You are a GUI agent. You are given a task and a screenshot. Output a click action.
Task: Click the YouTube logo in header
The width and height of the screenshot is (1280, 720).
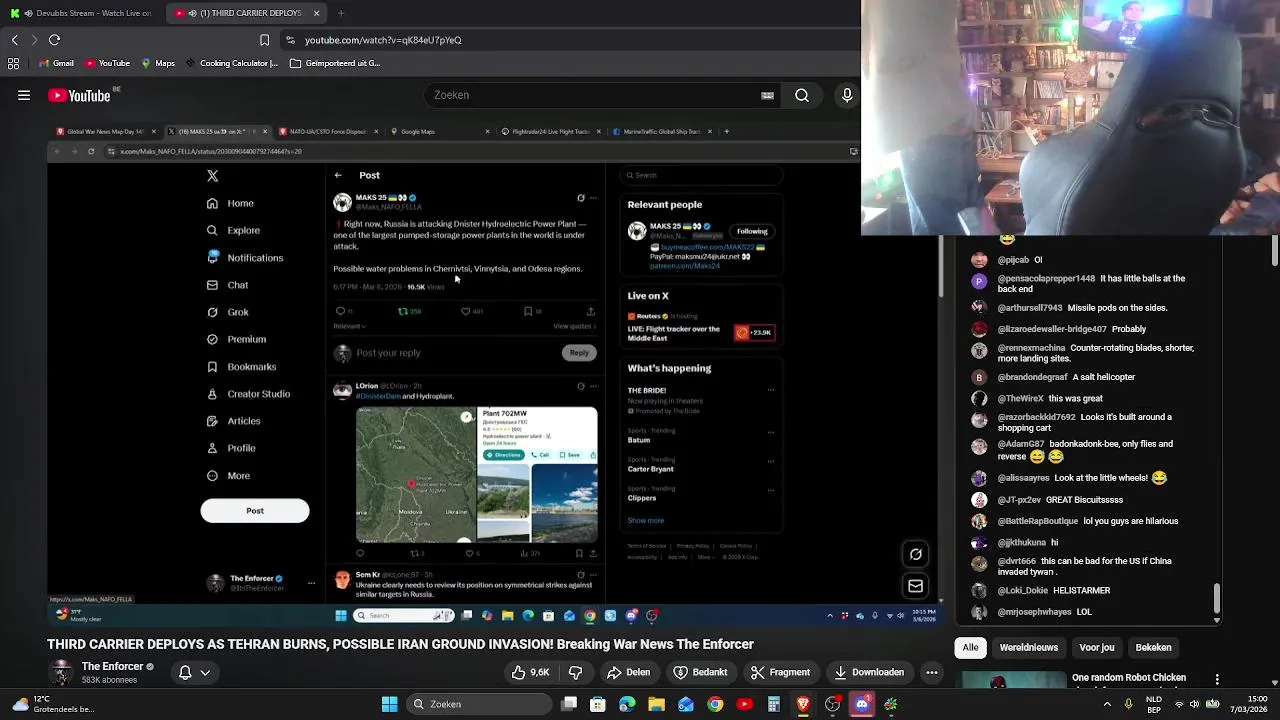(x=80, y=95)
